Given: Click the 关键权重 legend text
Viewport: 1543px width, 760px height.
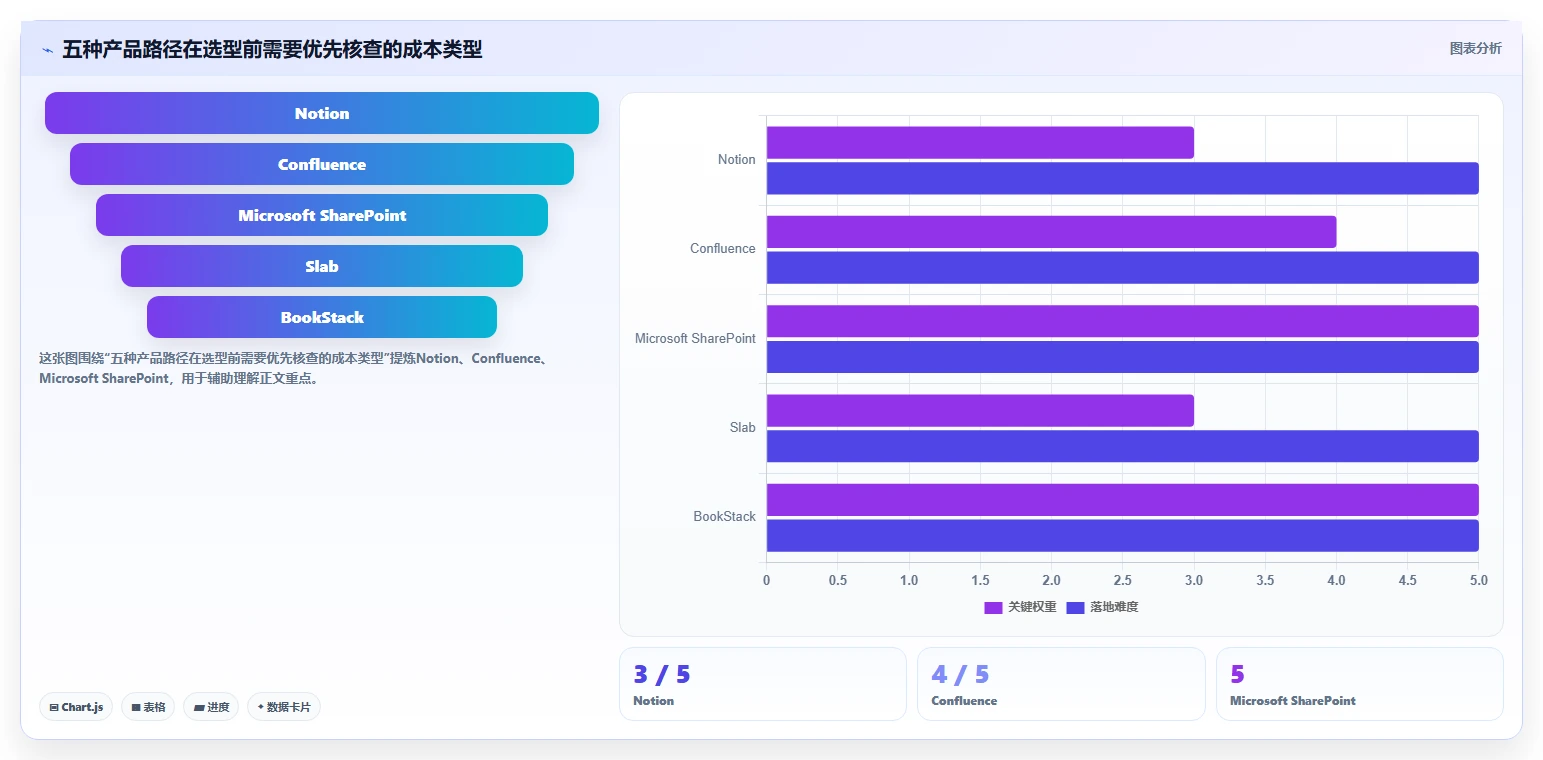Looking at the screenshot, I should tap(1032, 607).
